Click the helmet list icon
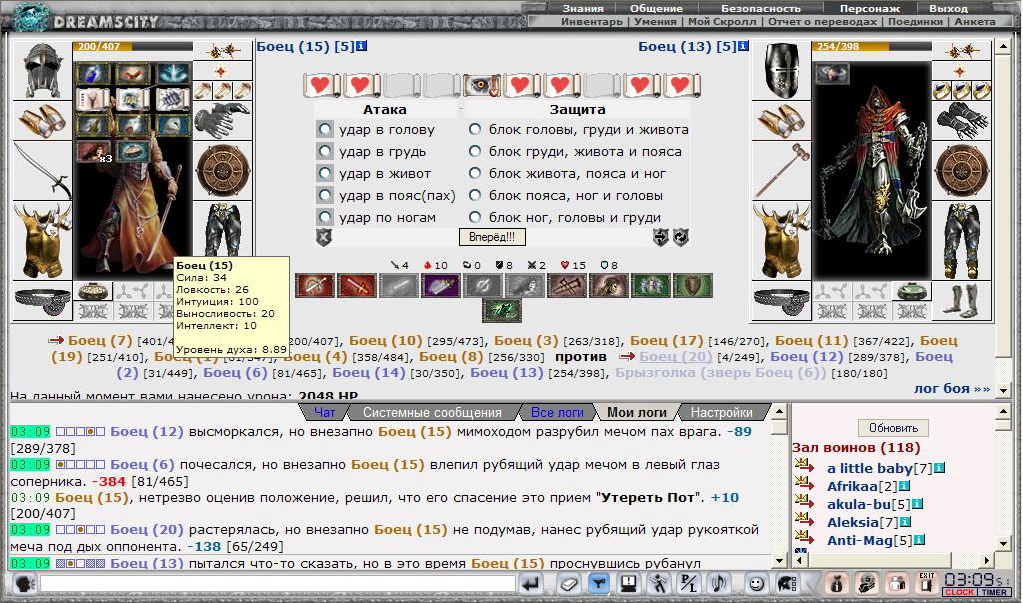1023x603 pixels. point(787,583)
